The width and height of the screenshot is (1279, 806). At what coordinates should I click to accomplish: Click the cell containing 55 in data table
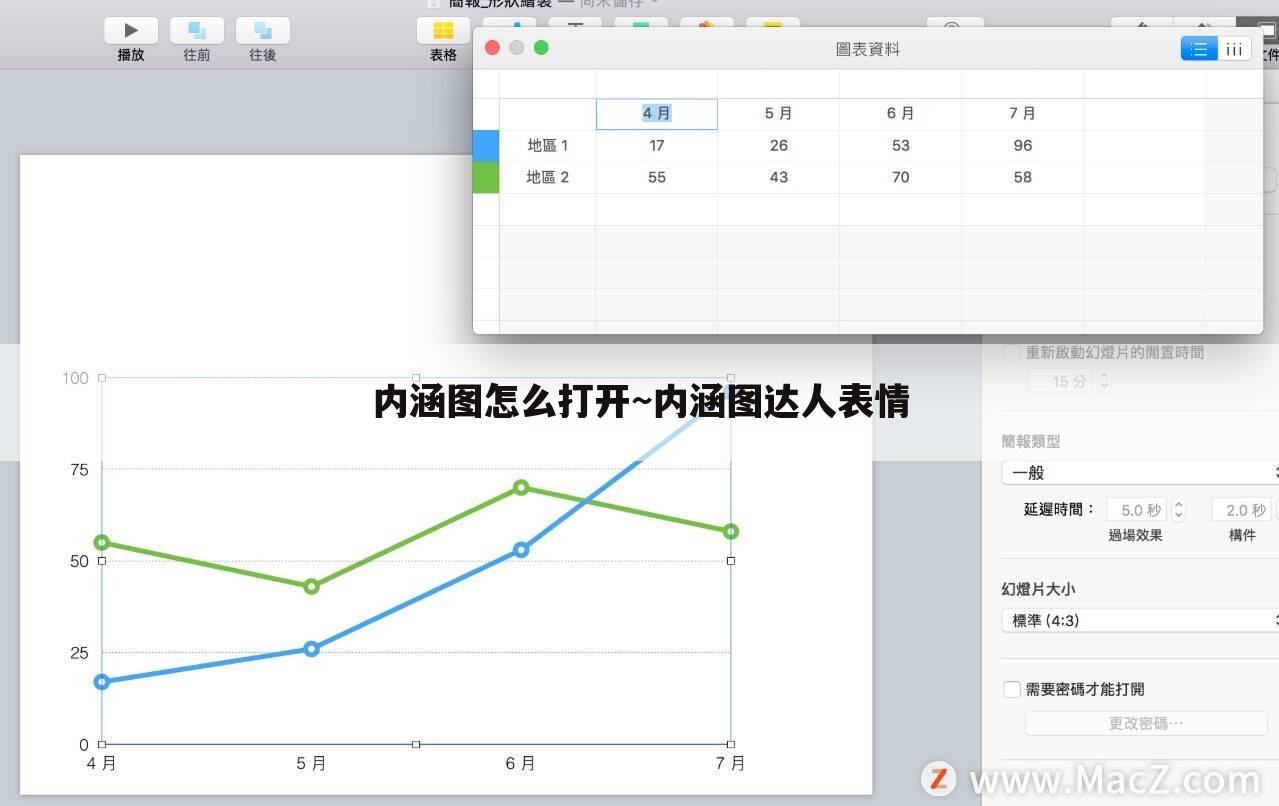(657, 178)
